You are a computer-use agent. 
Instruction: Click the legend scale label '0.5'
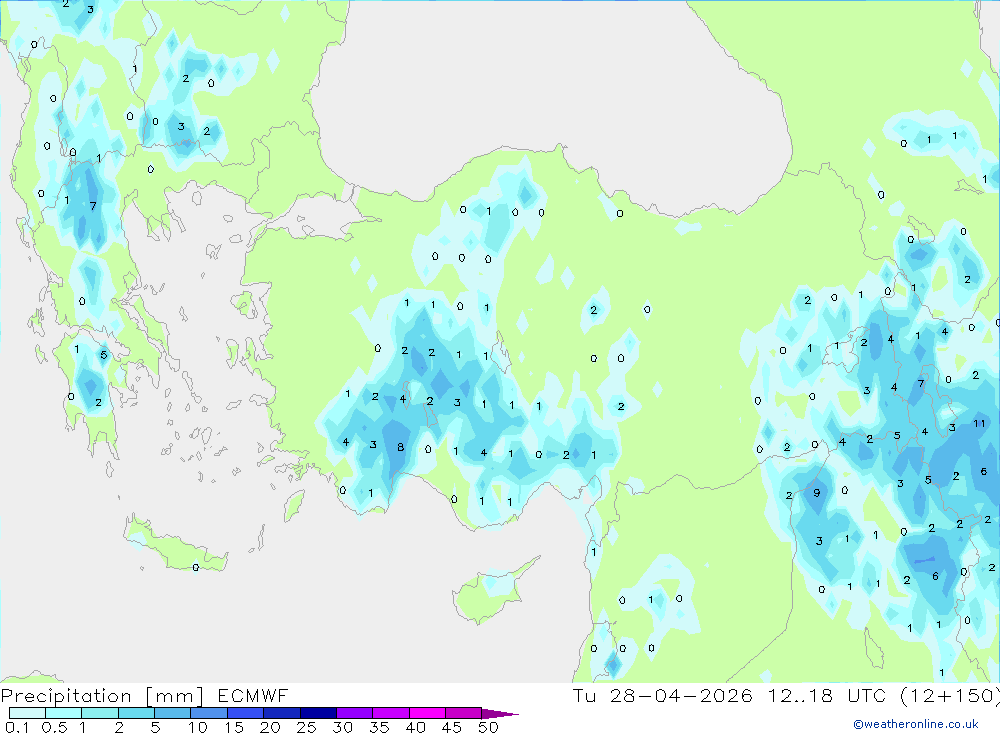tap(54, 727)
